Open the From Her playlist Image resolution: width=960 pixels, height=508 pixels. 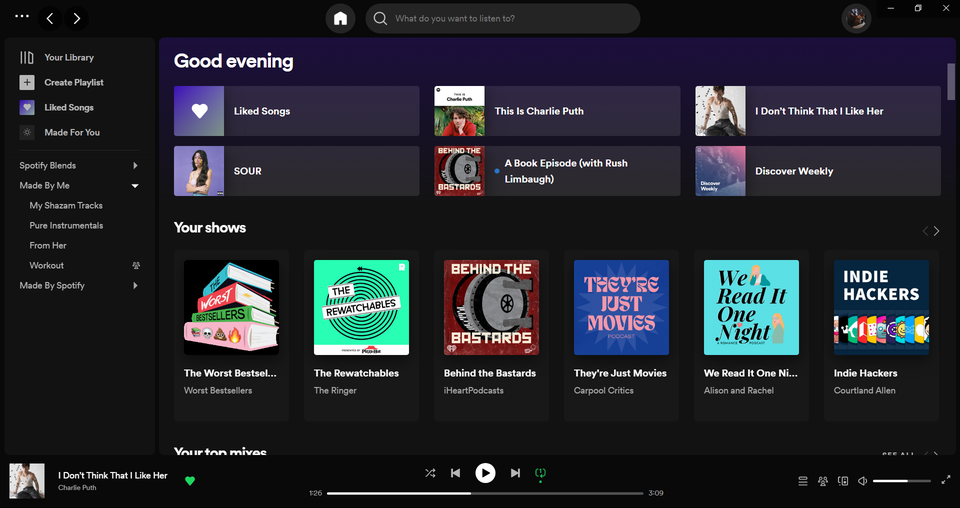pyautogui.click(x=48, y=245)
